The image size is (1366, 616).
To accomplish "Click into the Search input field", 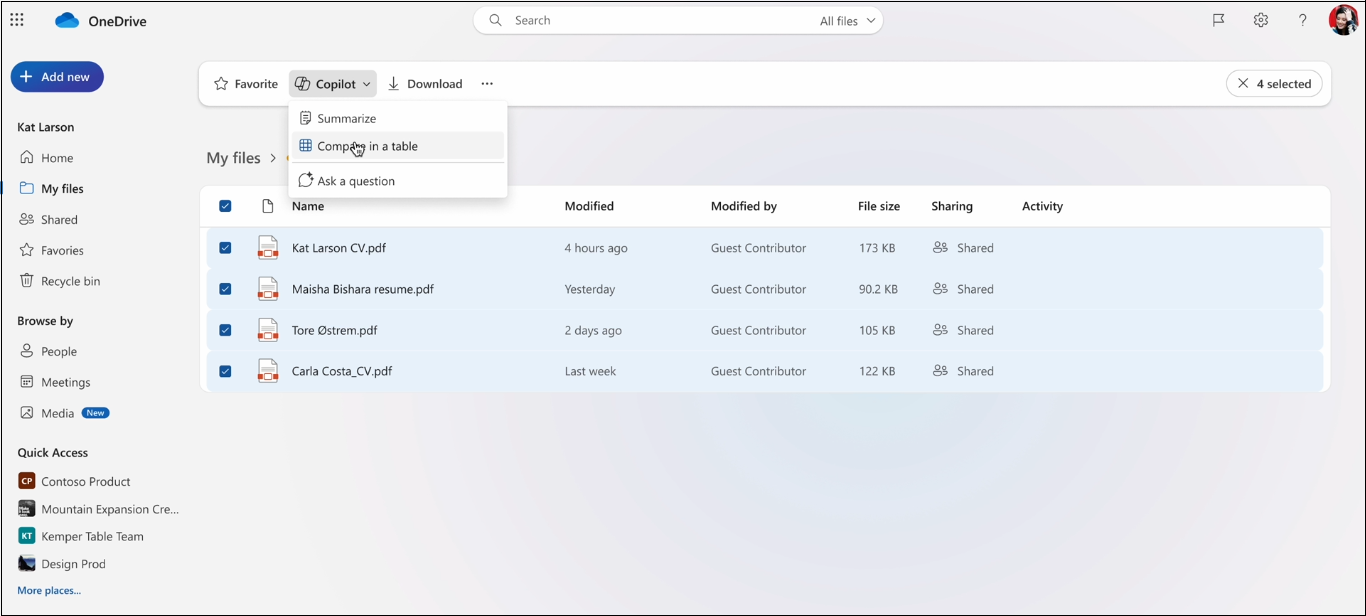I will (x=650, y=20).
